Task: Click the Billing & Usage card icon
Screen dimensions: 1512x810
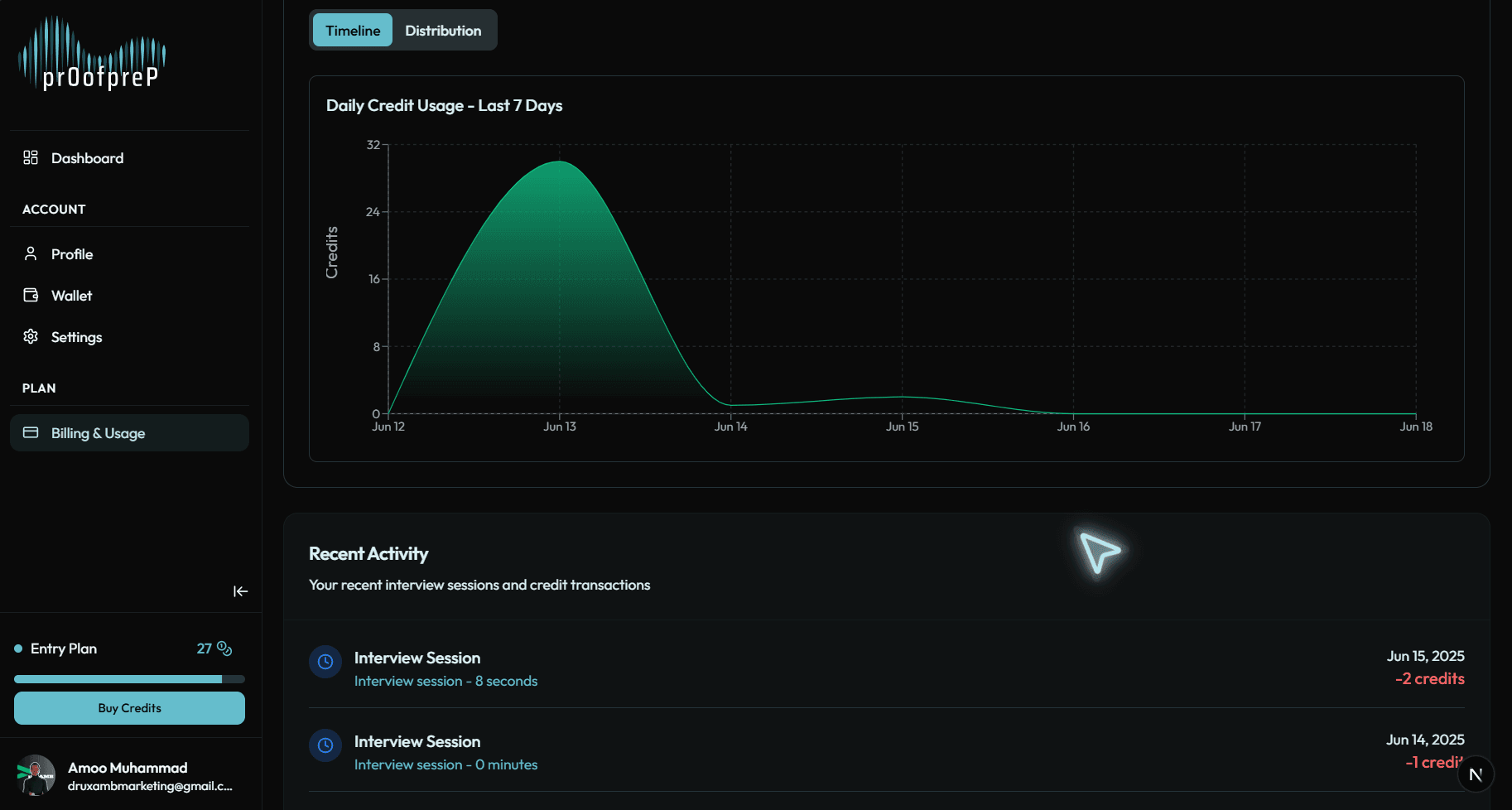Action: tap(31, 432)
